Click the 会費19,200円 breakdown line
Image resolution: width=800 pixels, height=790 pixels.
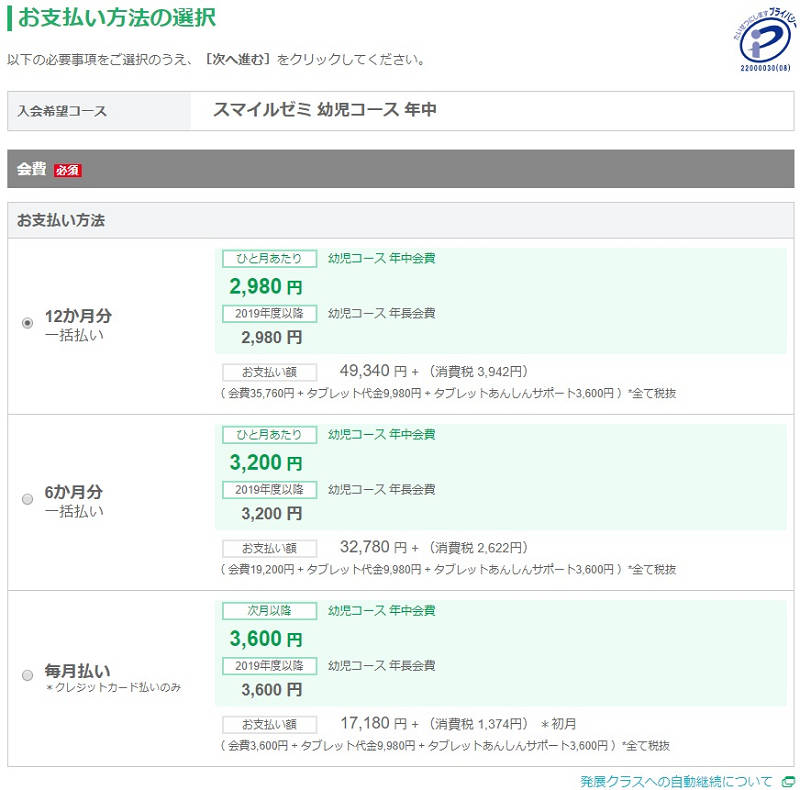[448, 570]
